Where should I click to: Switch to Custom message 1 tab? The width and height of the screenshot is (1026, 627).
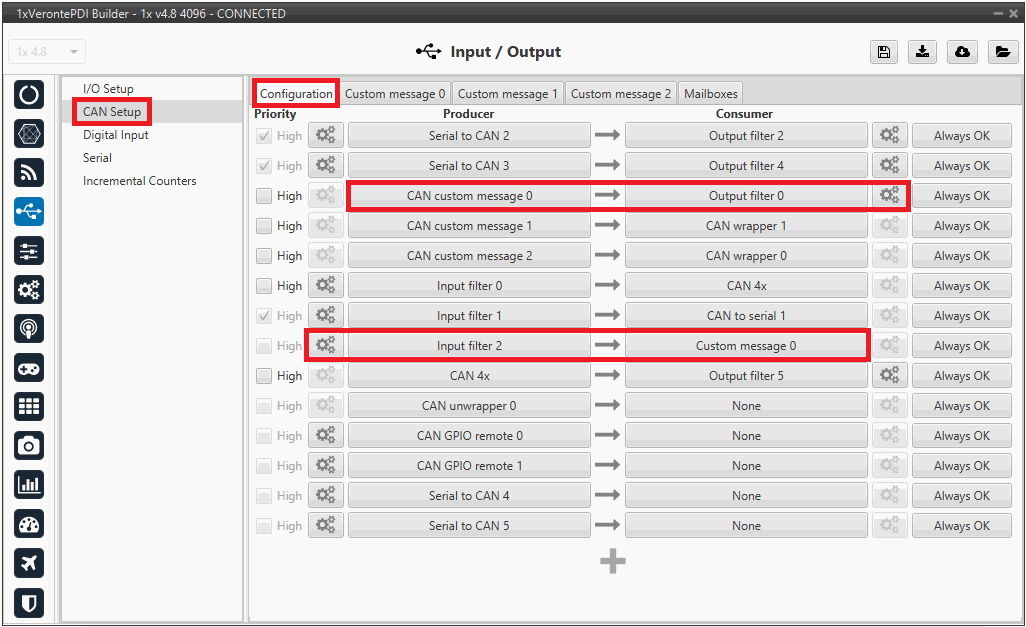pyautogui.click(x=508, y=94)
